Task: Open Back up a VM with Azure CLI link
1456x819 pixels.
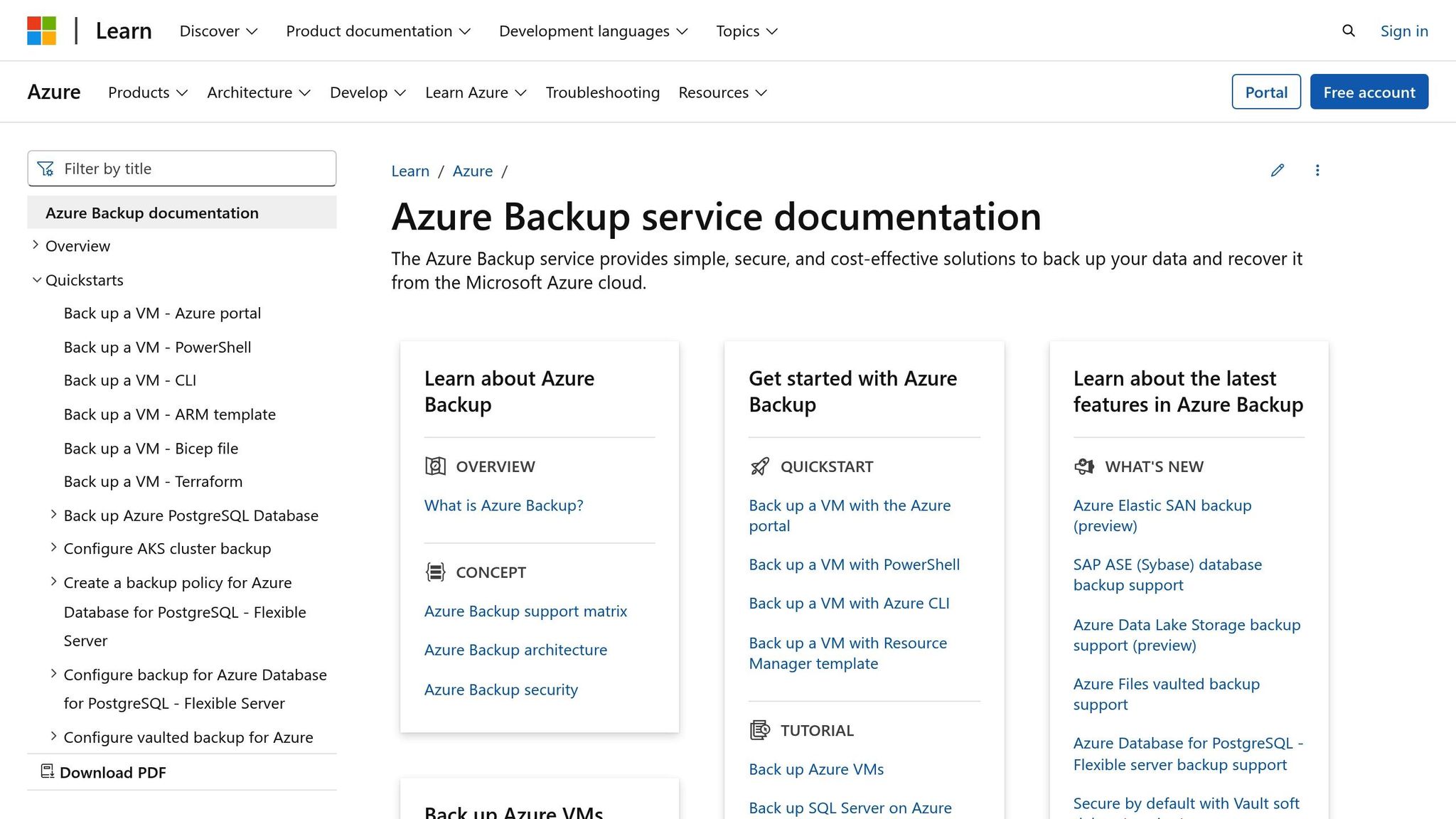Action: click(849, 603)
